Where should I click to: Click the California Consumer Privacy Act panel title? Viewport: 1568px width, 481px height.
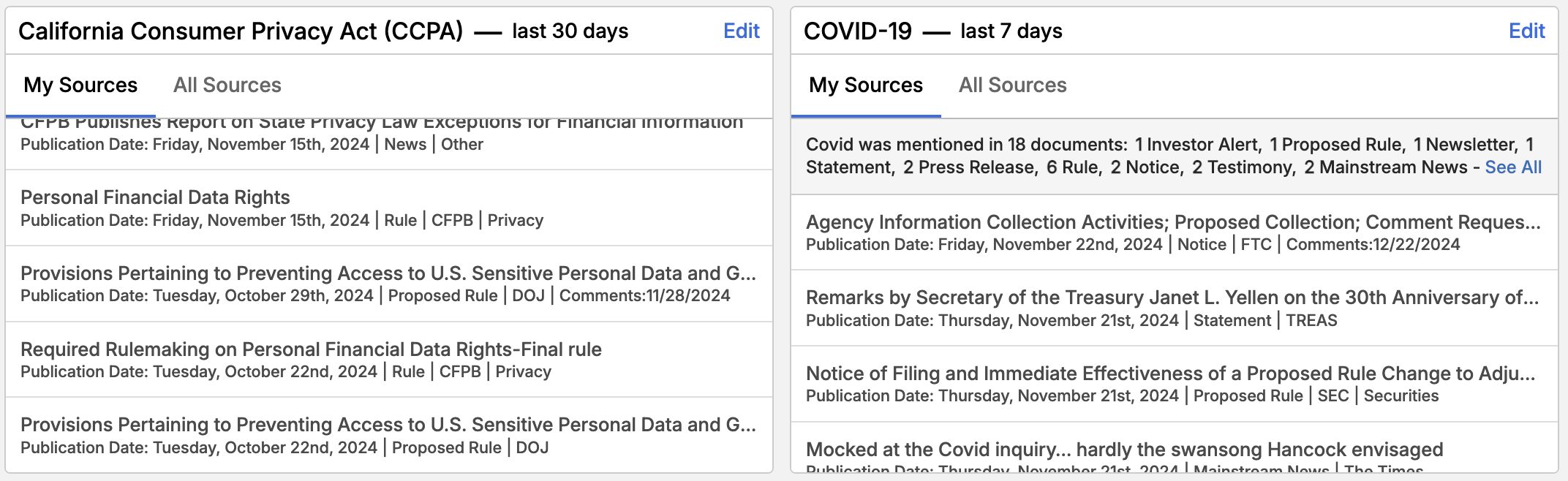(x=241, y=31)
